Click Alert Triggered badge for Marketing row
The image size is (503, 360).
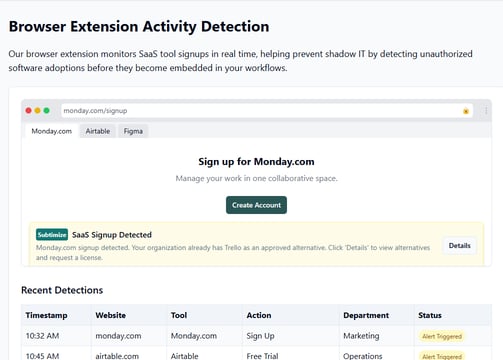click(x=442, y=336)
